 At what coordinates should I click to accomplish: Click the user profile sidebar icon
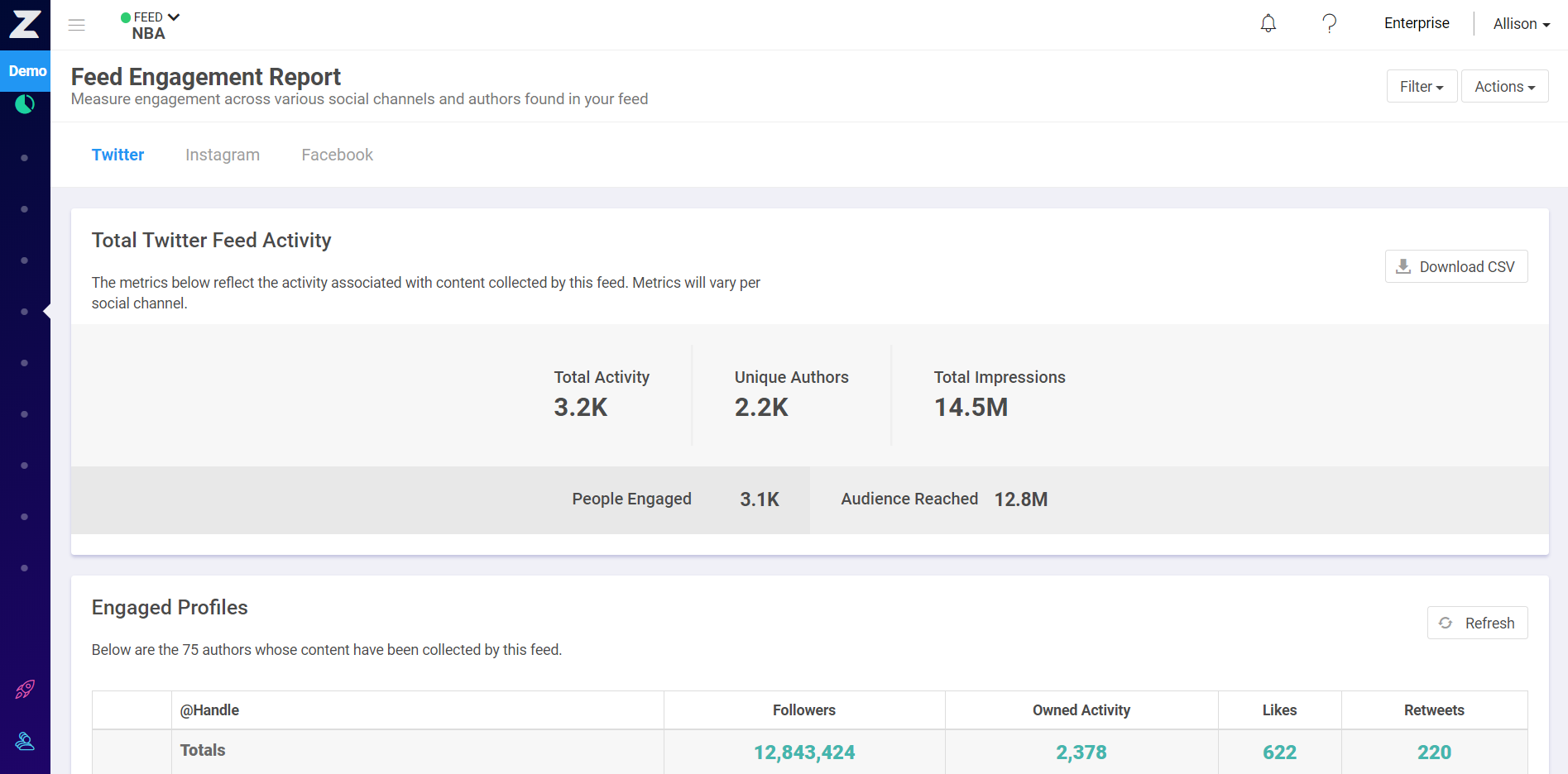click(25, 741)
